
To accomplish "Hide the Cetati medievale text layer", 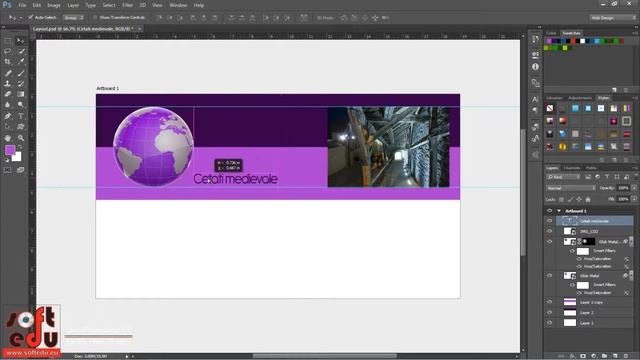I will 549,221.
